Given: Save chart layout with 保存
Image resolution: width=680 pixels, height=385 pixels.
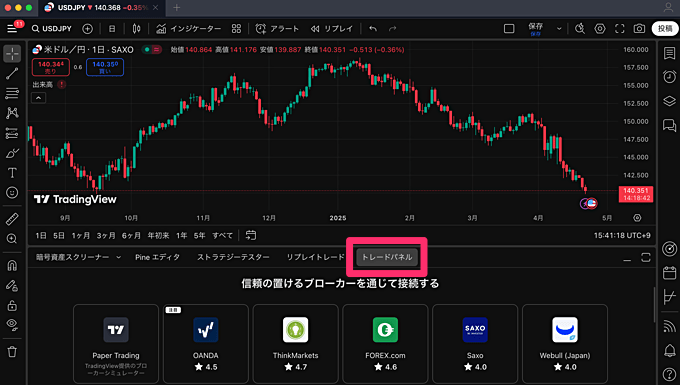Looking at the screenshot, I should pos(536,29).
